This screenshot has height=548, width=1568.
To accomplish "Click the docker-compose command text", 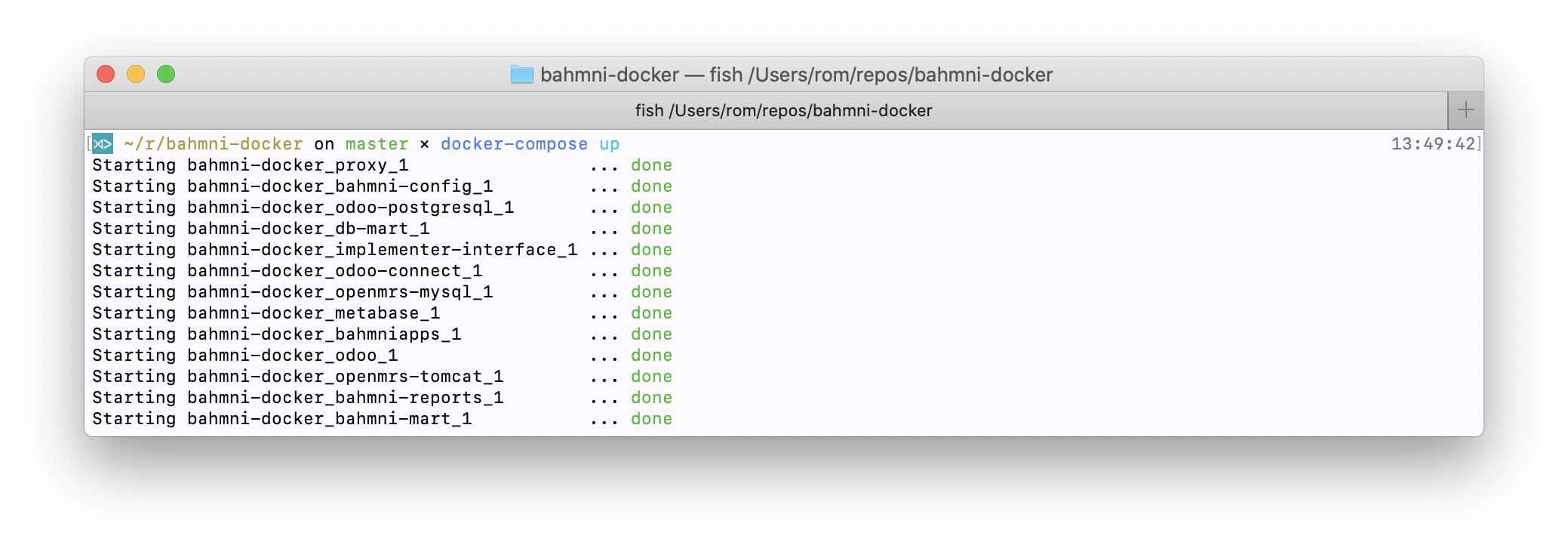I will [x=514, y=144].
